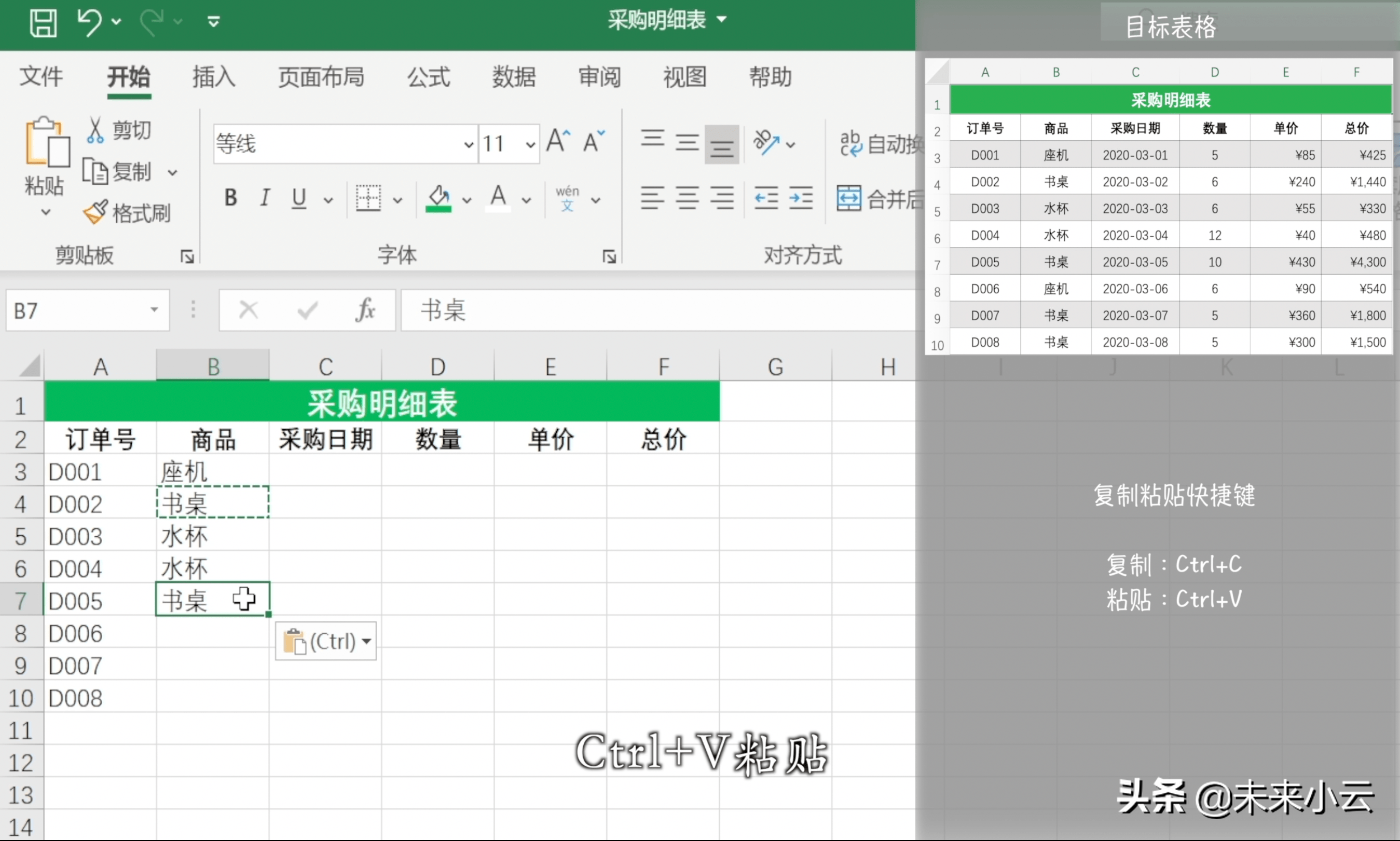Click the Save icon in title bar
The width and height of the screenshot is (1400, 841).
43,23
